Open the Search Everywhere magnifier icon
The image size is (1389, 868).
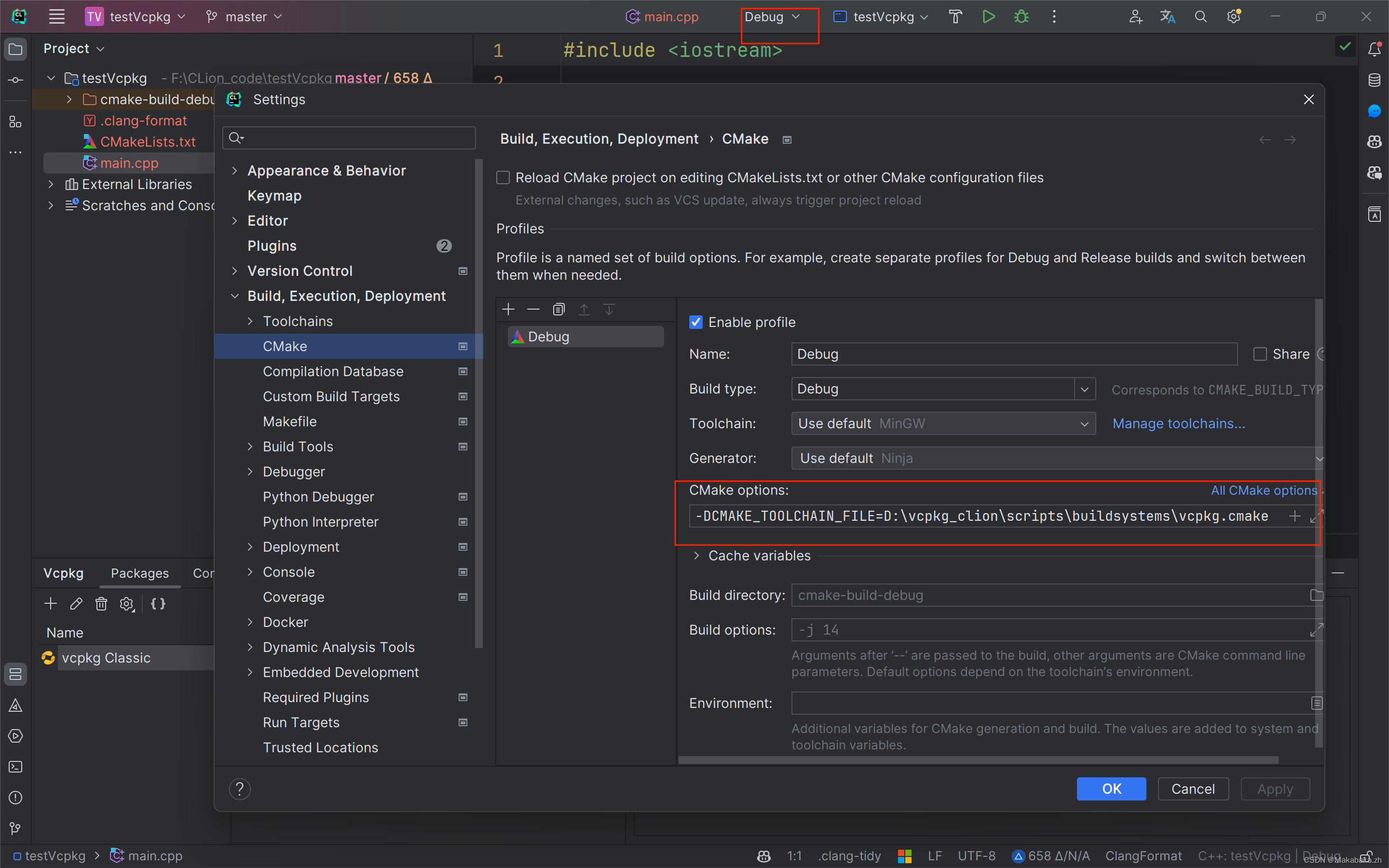click(1201, 17)
